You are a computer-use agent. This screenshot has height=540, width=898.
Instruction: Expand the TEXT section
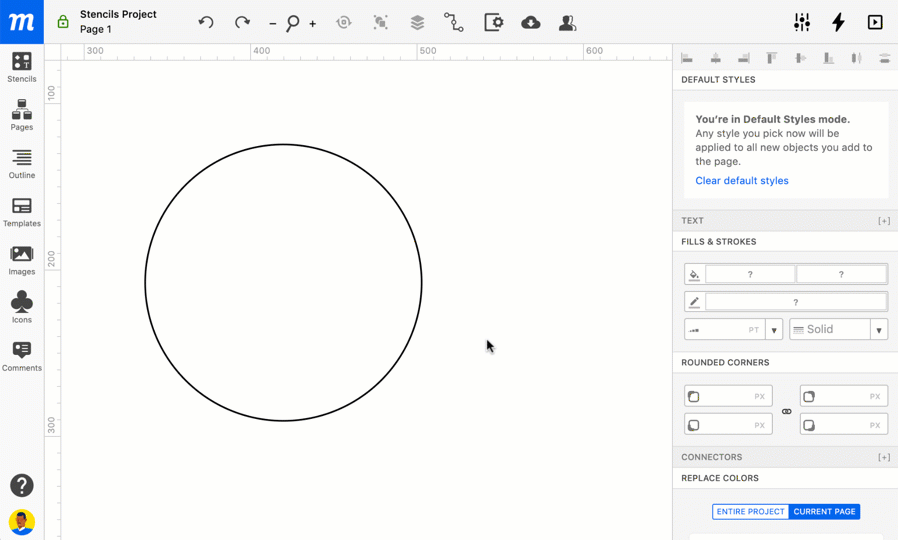pos(785,220)
